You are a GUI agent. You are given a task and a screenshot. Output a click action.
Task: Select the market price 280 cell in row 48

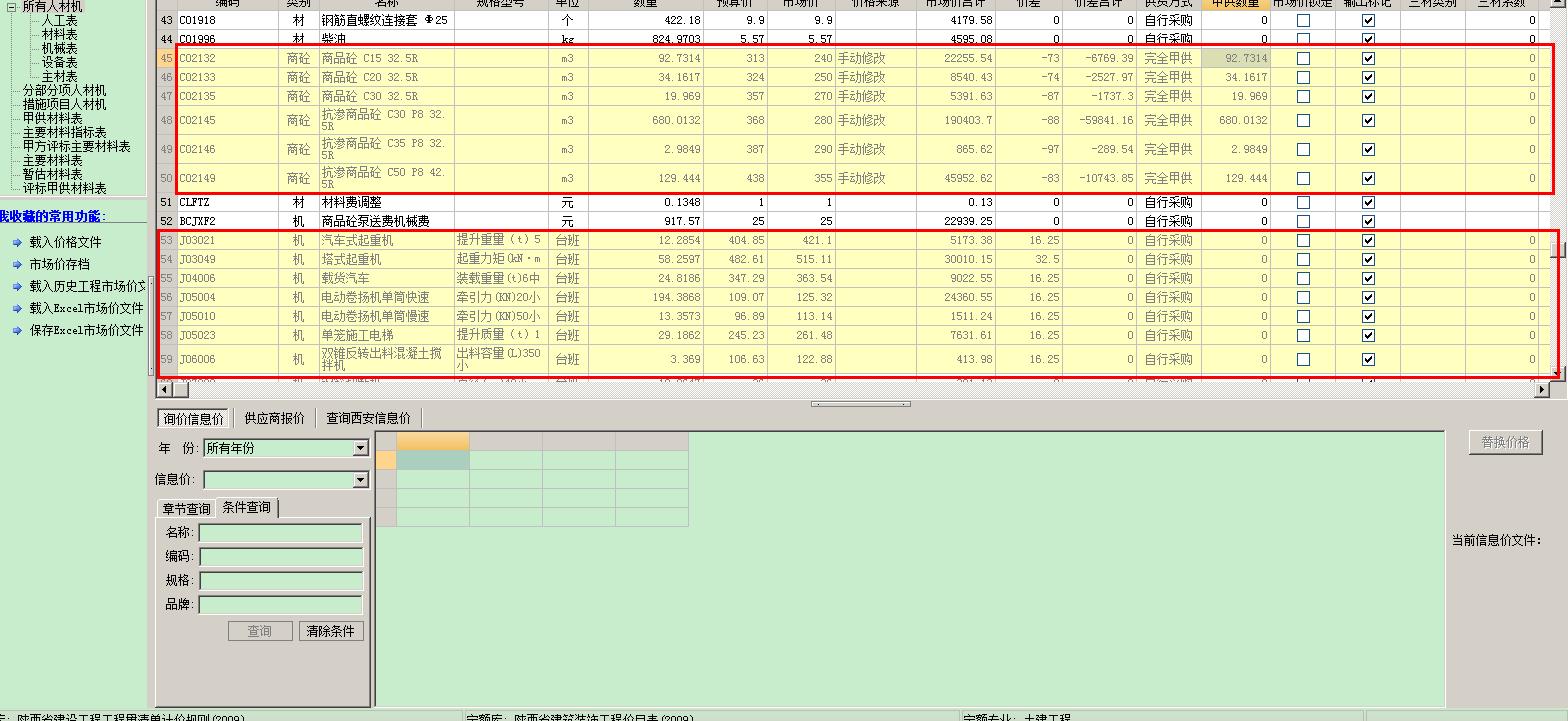[801, 120]
